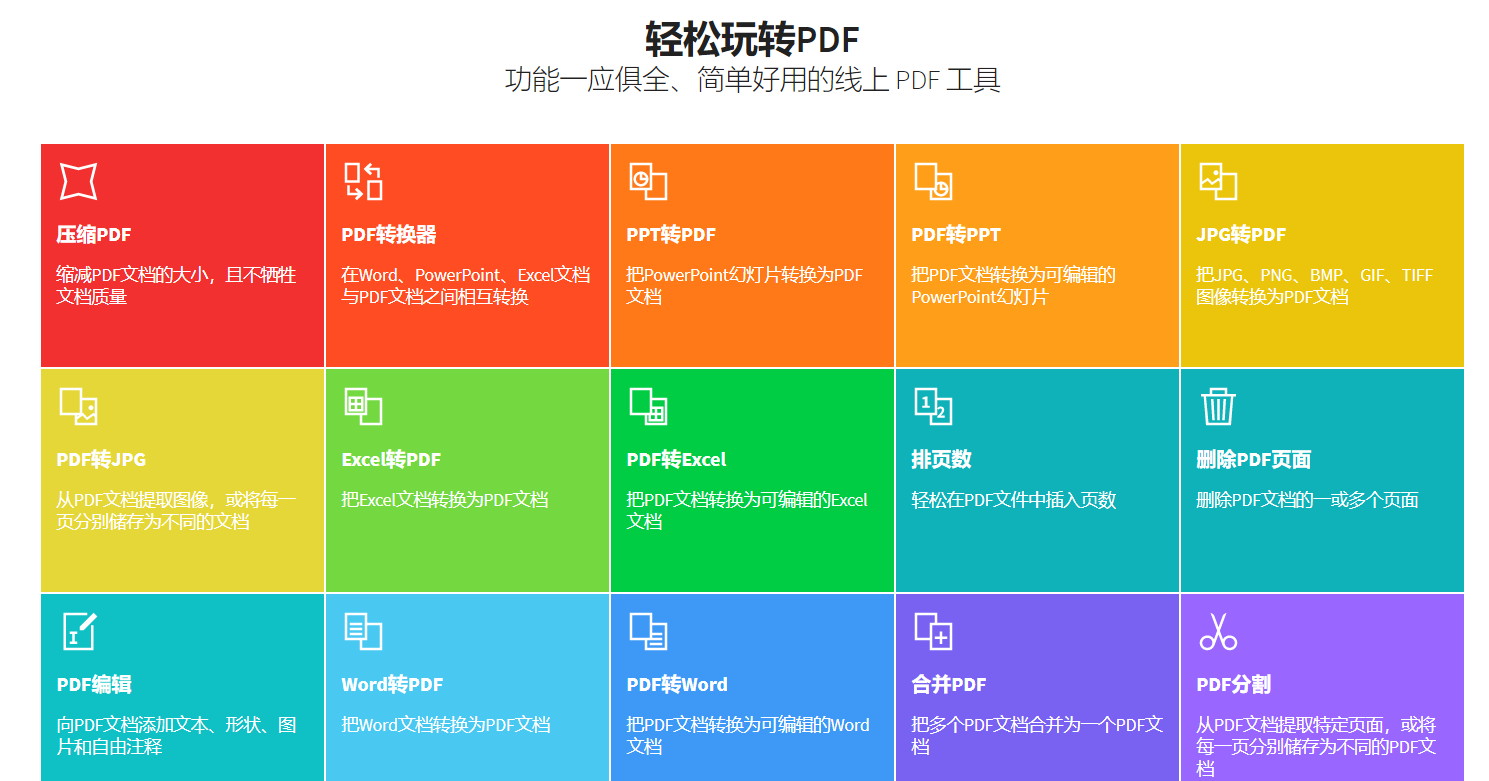Select the JPG转PDF title

point(1241,235)
